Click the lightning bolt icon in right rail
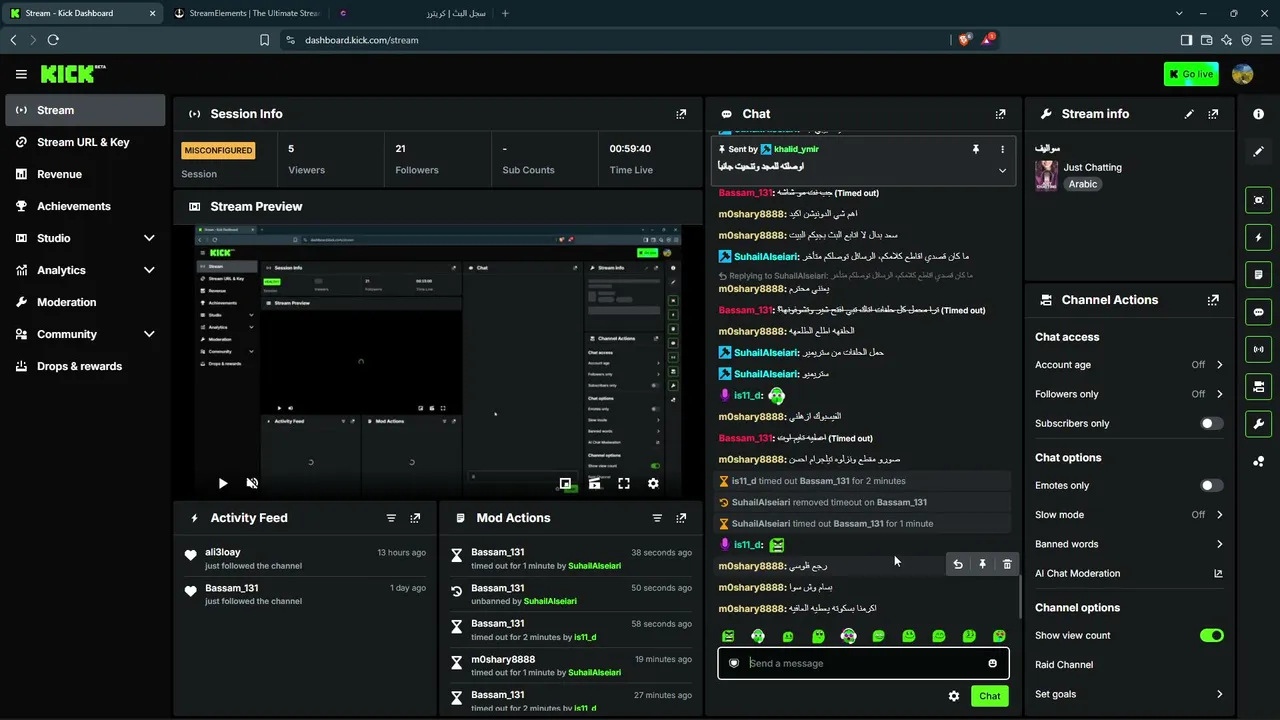This screenshot has width=1280, height=720. (1258, 237)
